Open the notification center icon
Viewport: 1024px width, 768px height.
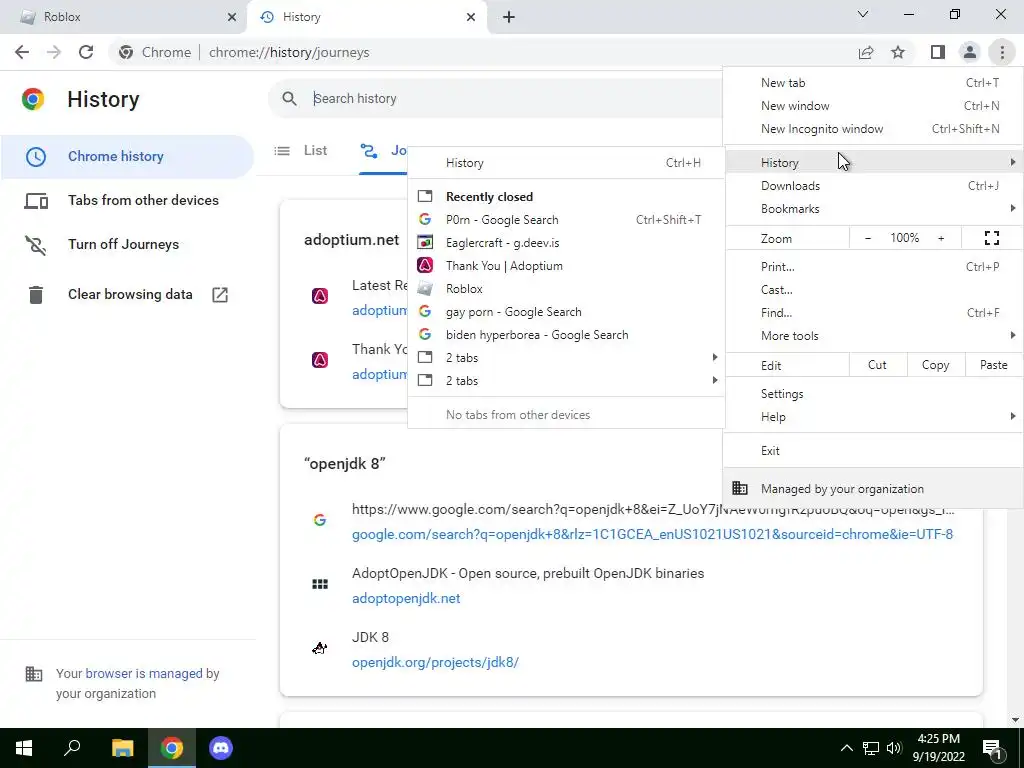[992, 748]
